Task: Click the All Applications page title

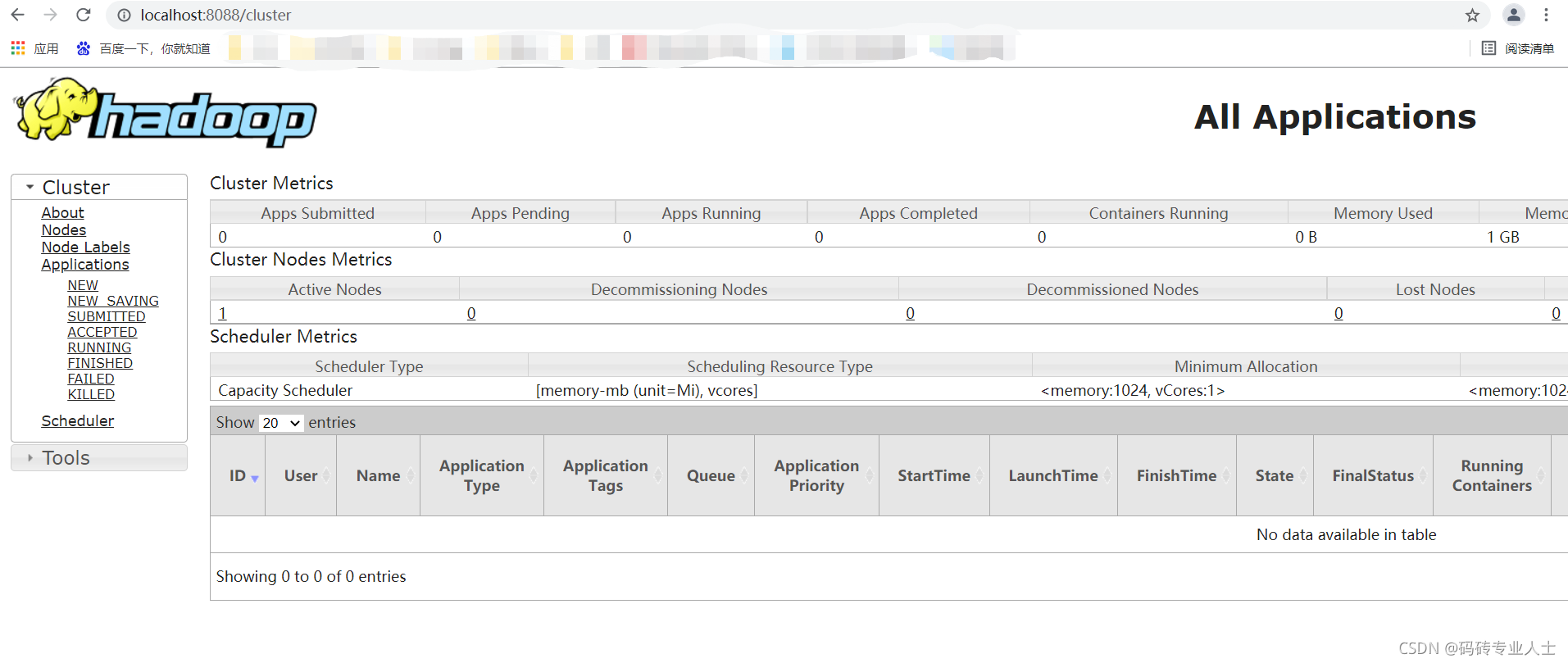Action: point(1335,116)
